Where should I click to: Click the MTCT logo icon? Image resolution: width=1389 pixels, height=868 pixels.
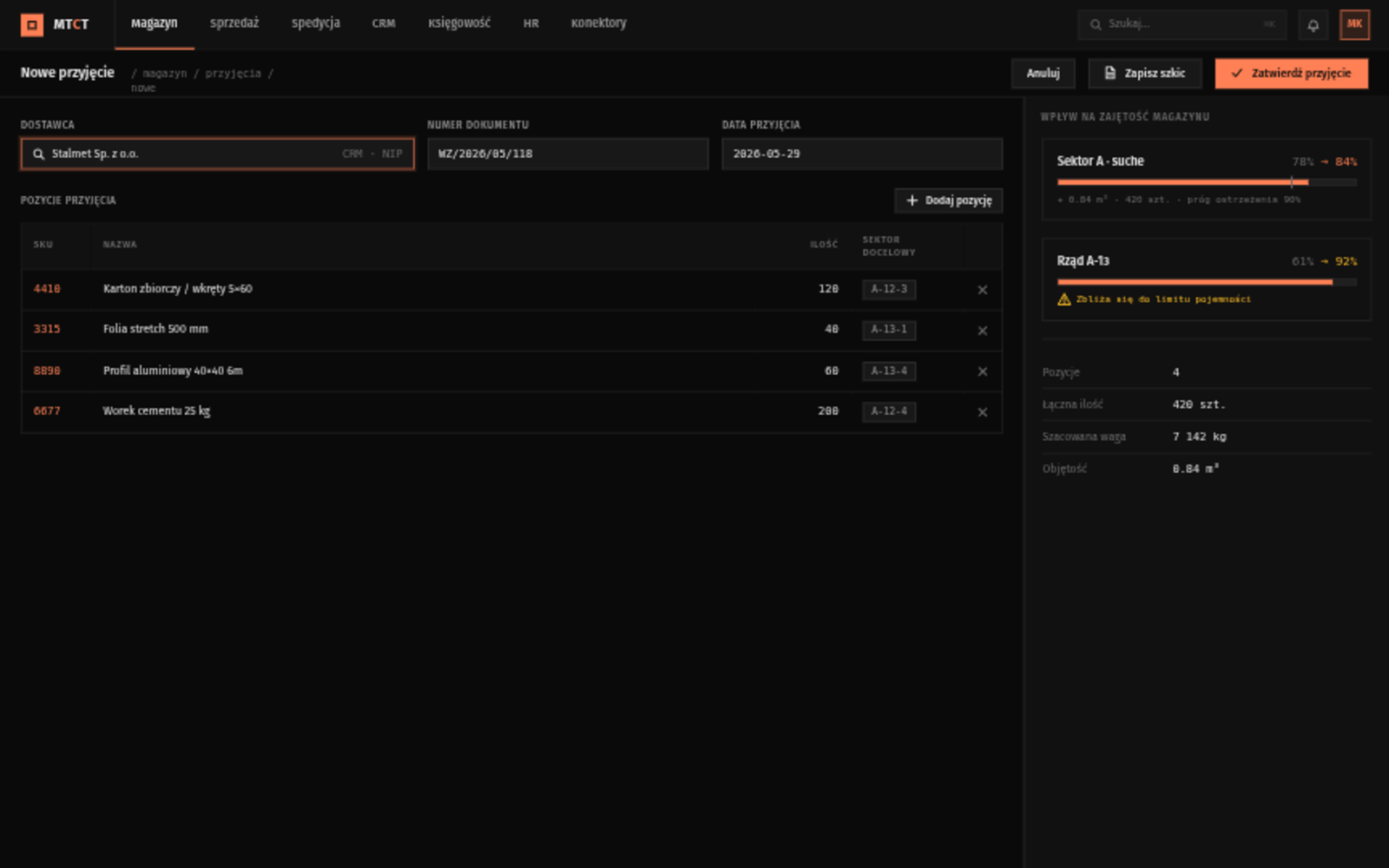pyautogui.click(x=32, y=24)
